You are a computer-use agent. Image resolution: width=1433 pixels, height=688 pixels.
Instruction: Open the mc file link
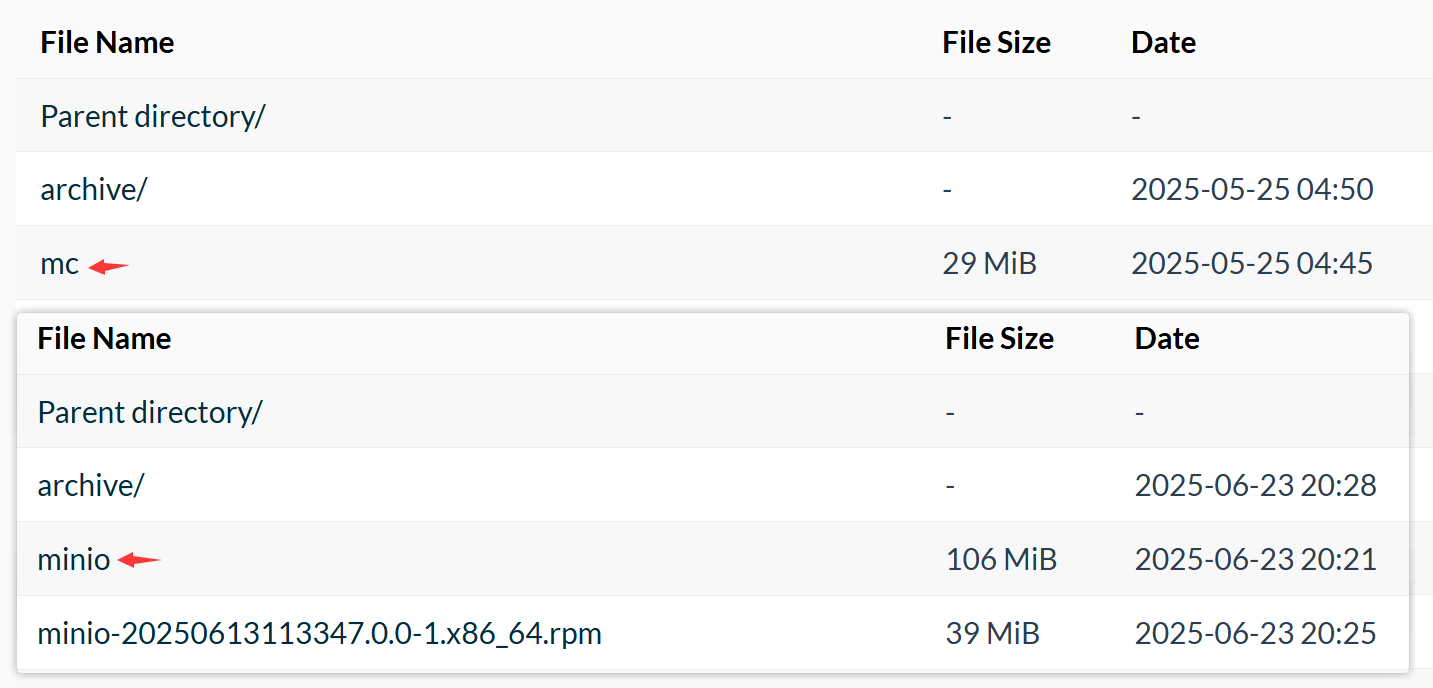click(59, 264)
